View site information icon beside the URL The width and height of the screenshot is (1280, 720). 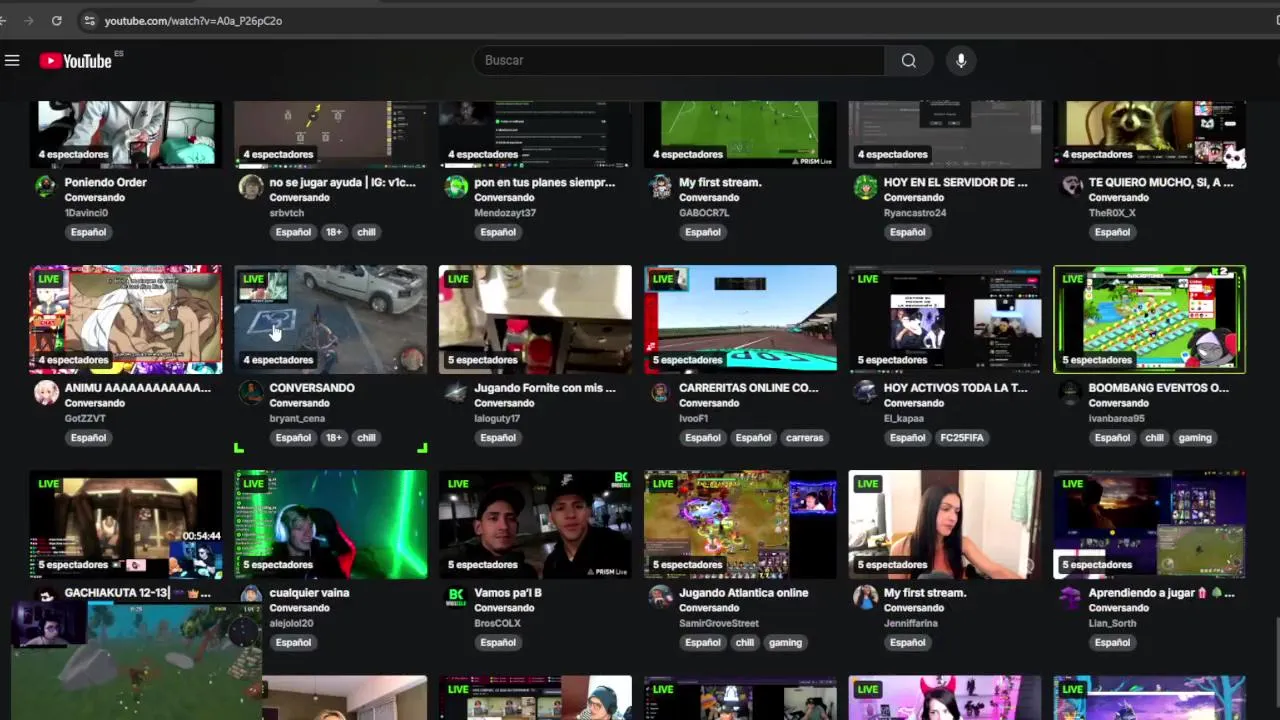coord(89,20)
